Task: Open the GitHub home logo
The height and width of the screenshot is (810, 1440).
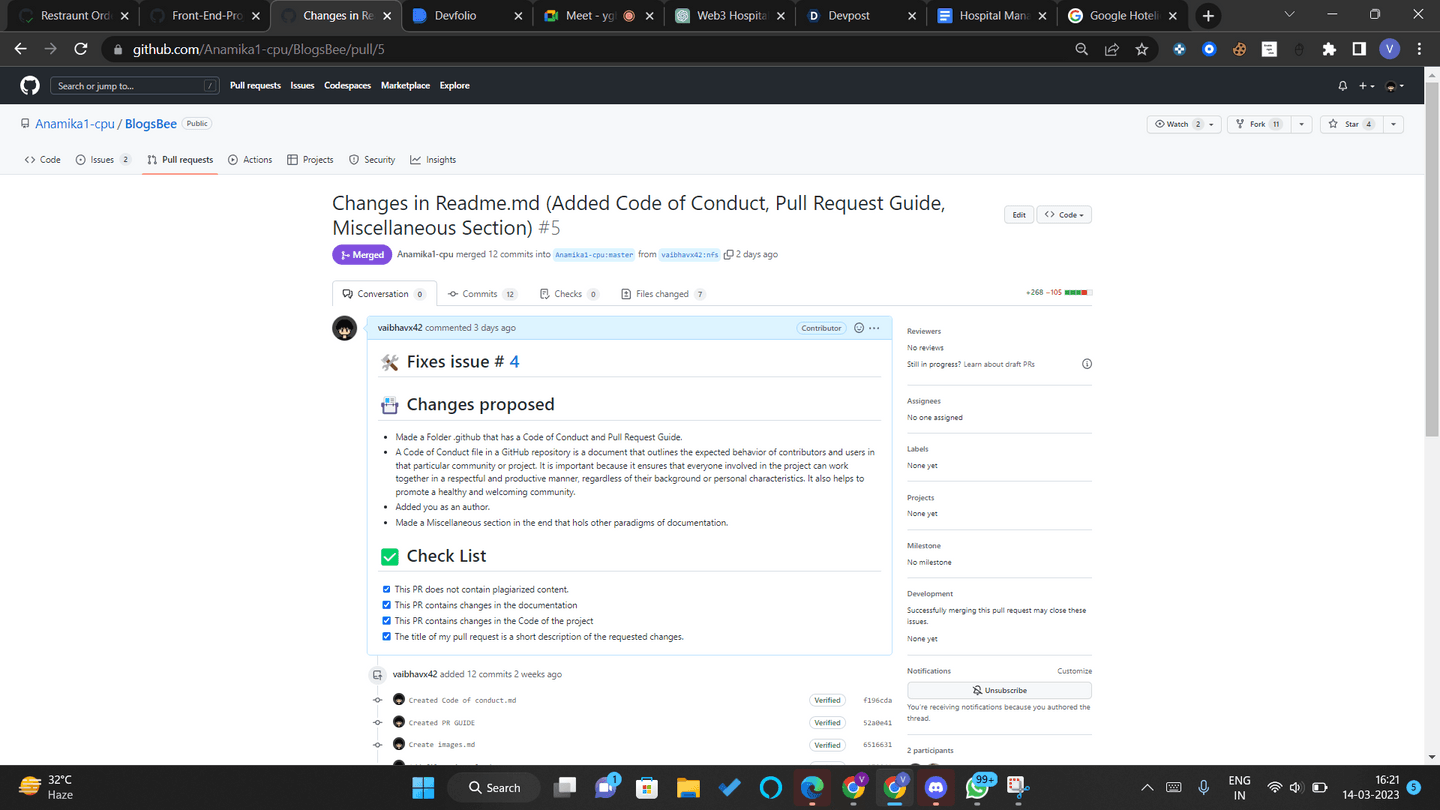Action: [30, 86]
